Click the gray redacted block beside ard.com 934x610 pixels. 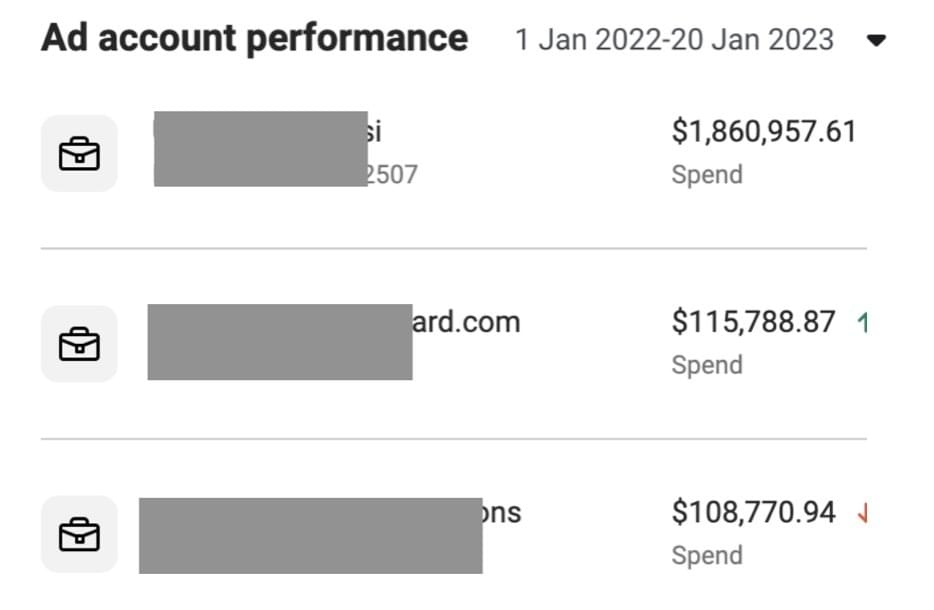click(280, 342)
